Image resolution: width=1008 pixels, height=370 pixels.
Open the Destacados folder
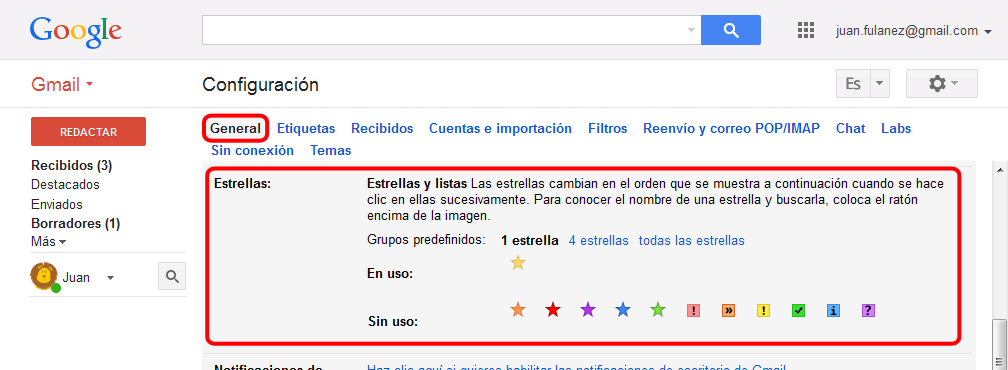click(x=66, y=184)
